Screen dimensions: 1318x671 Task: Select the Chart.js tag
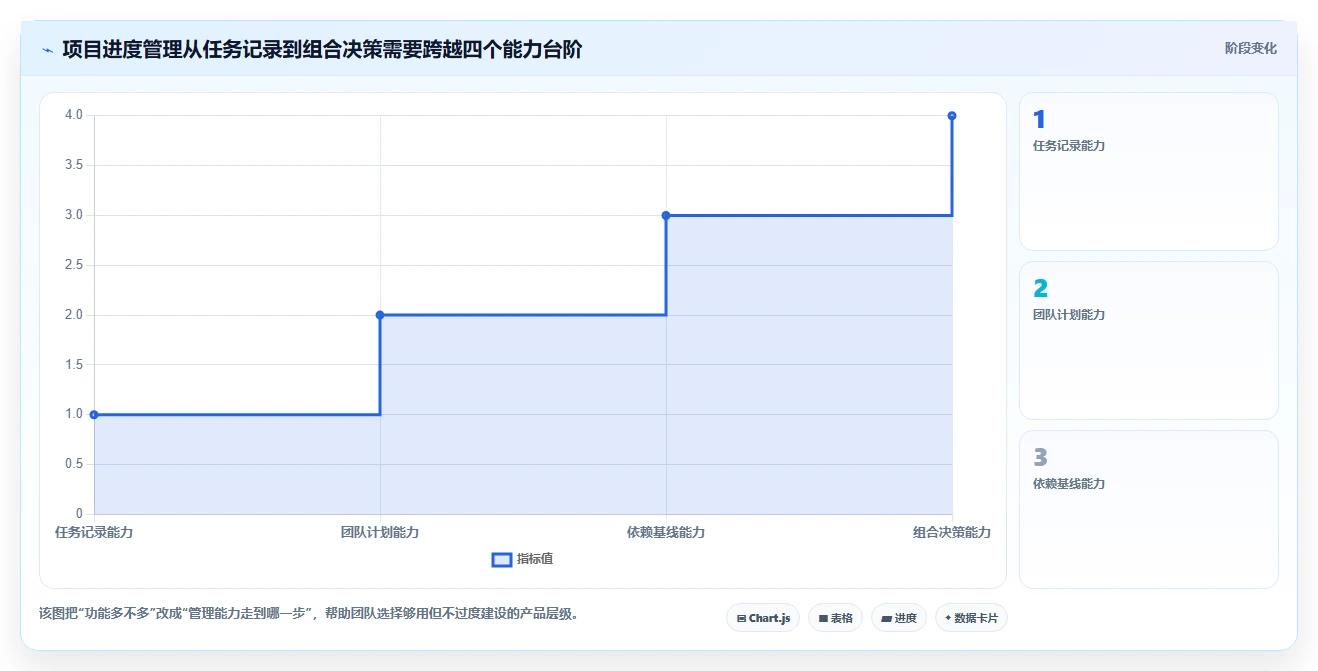(x=763, y=618)
